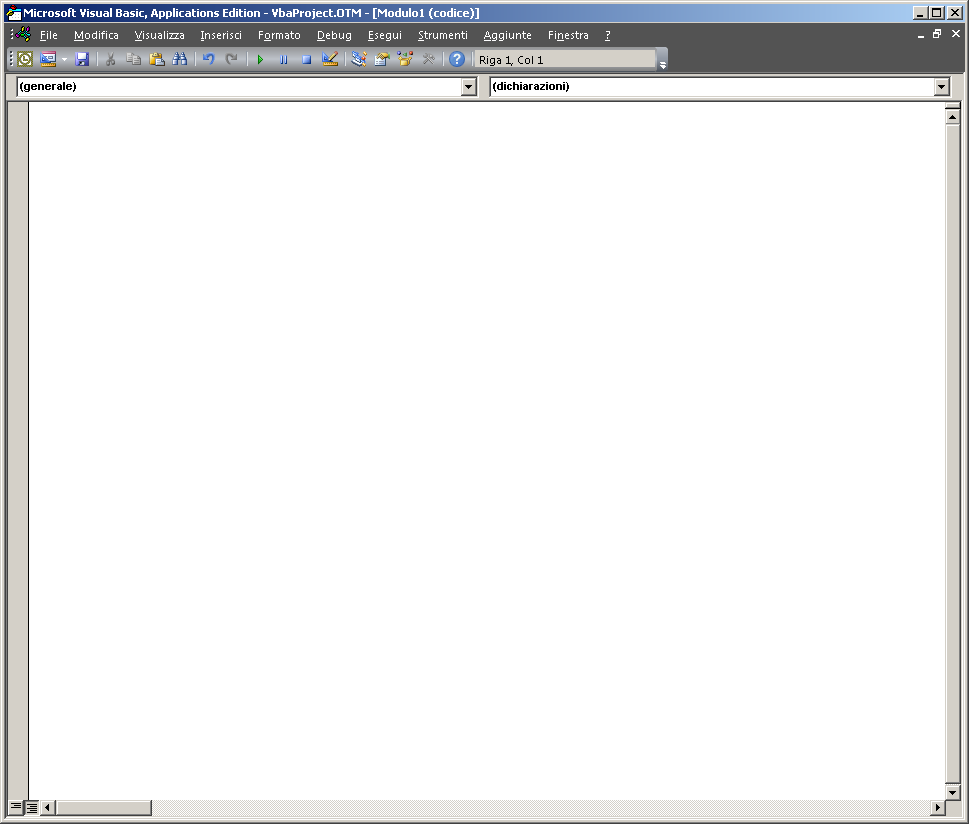Screen dimensions: 969x824
Task: Click the Riga 1, Col 1 position field
Action: pyautogui.click(x=564, y=59)
